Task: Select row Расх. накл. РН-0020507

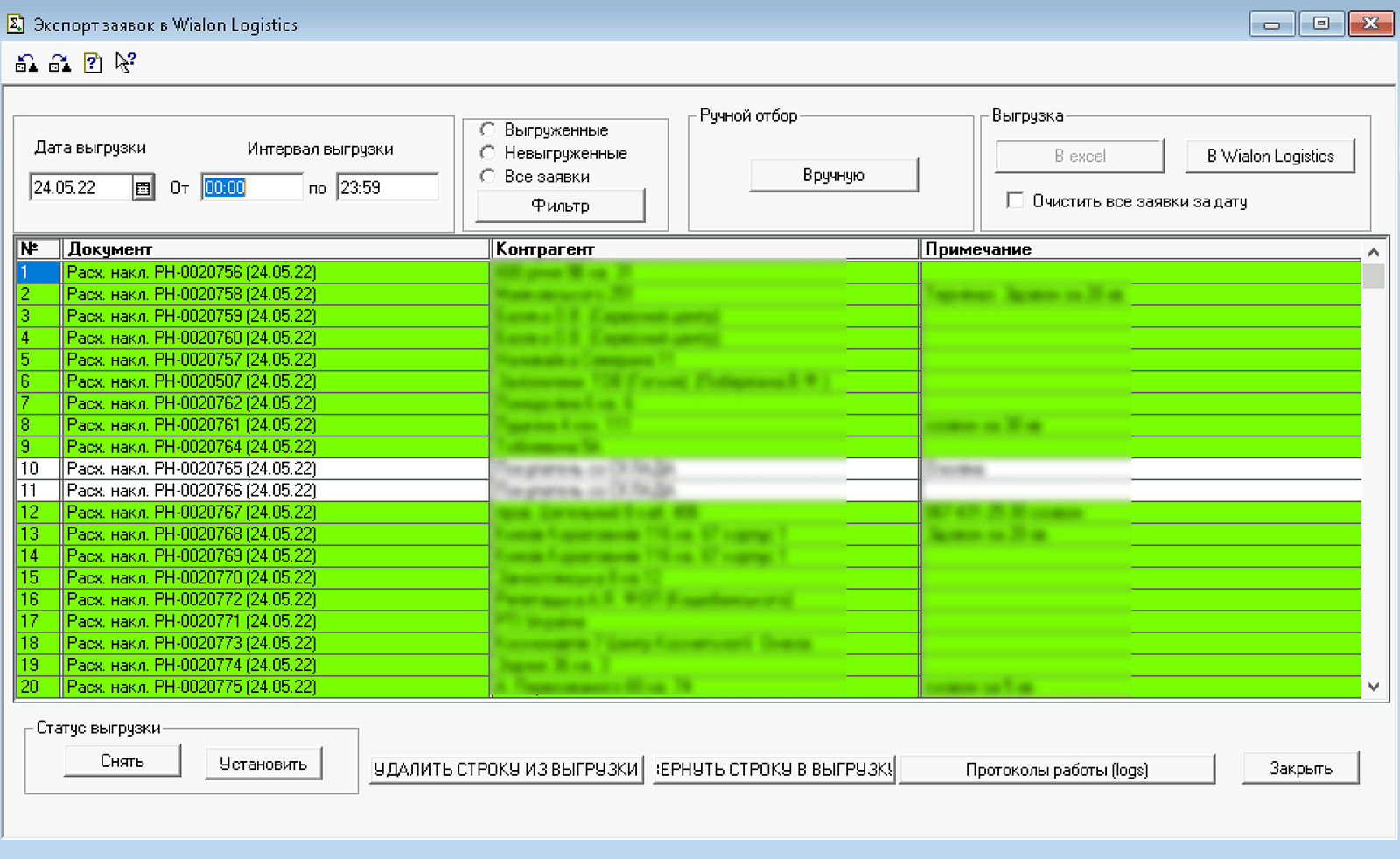Action: point(689,381)
